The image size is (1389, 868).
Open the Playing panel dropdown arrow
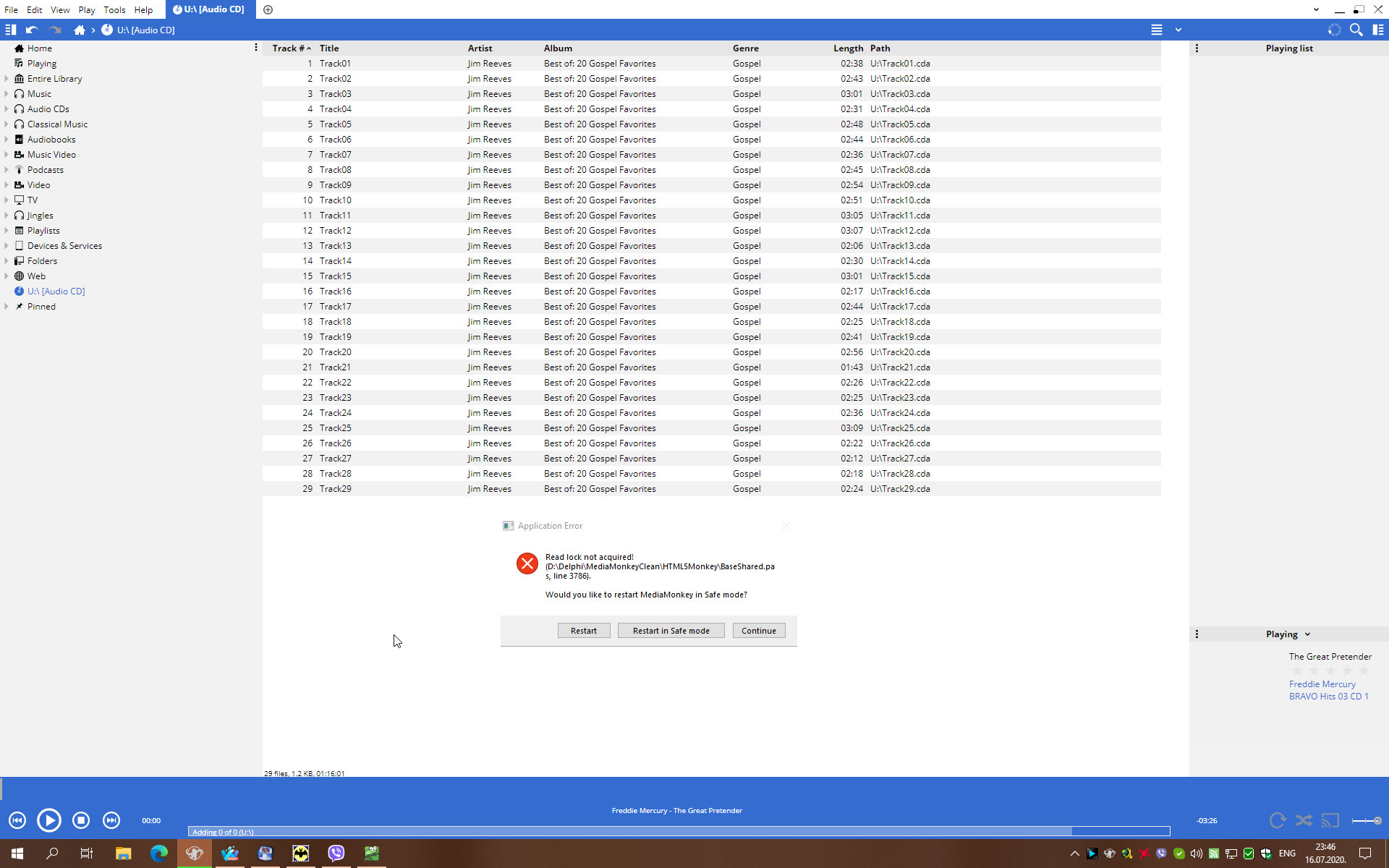pos(1307,634)
